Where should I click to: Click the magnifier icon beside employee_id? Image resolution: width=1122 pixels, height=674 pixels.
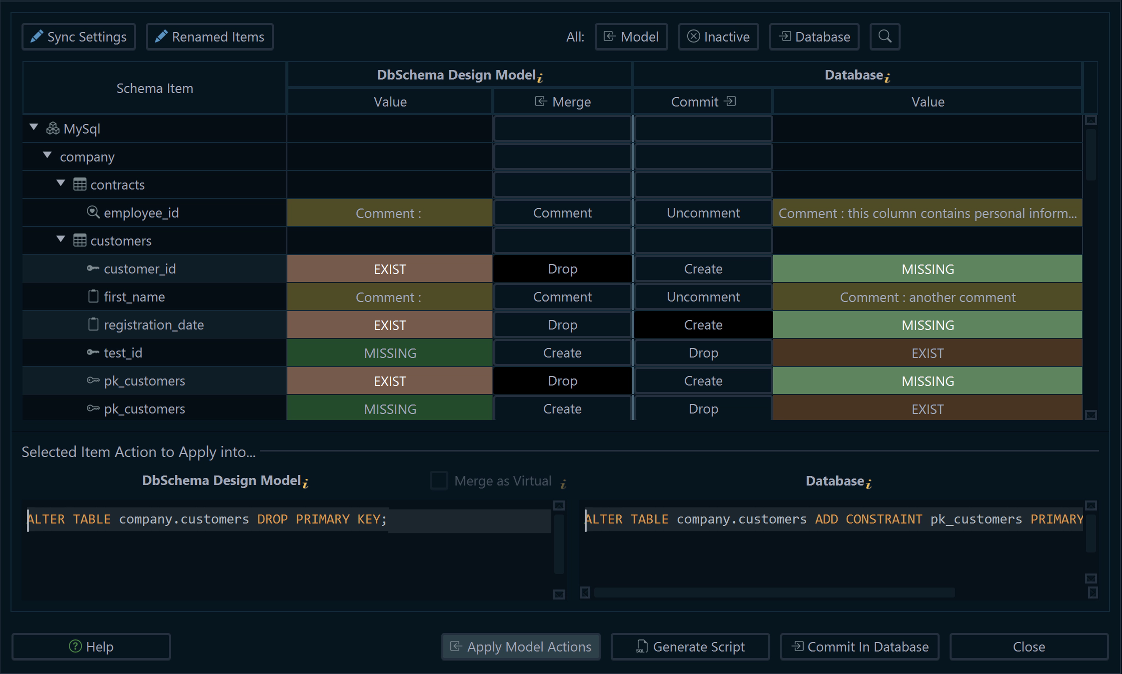[x=92, y=212]
